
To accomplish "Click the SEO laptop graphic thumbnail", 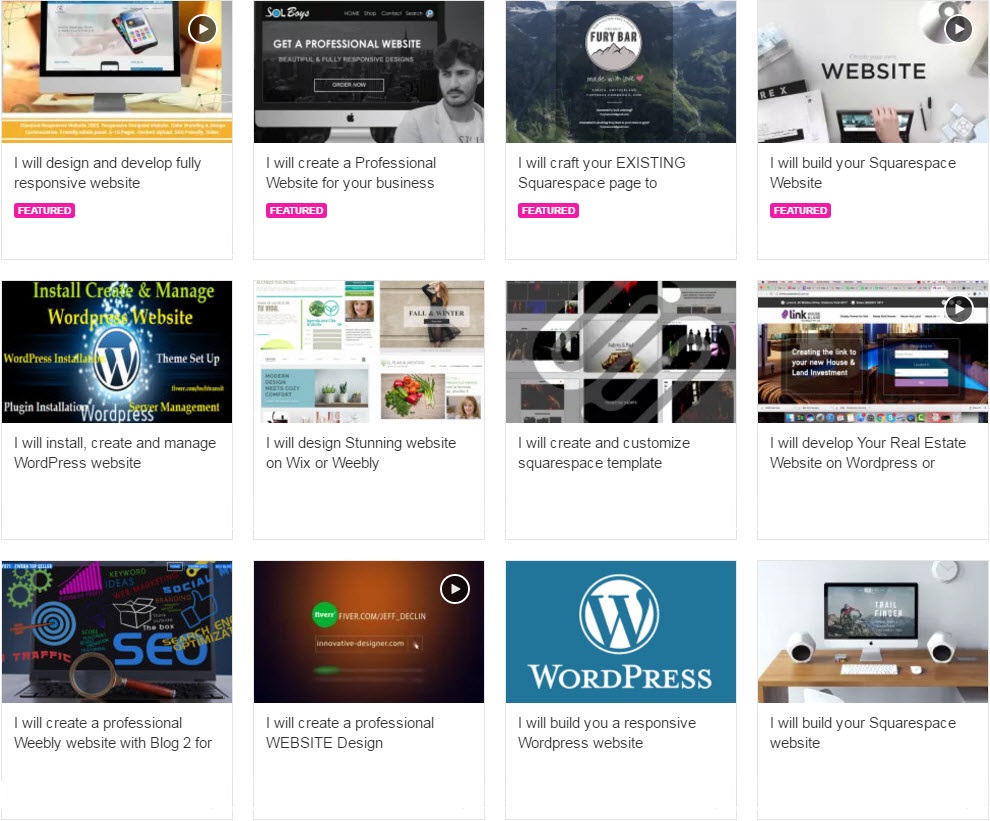I will (117, 632).
